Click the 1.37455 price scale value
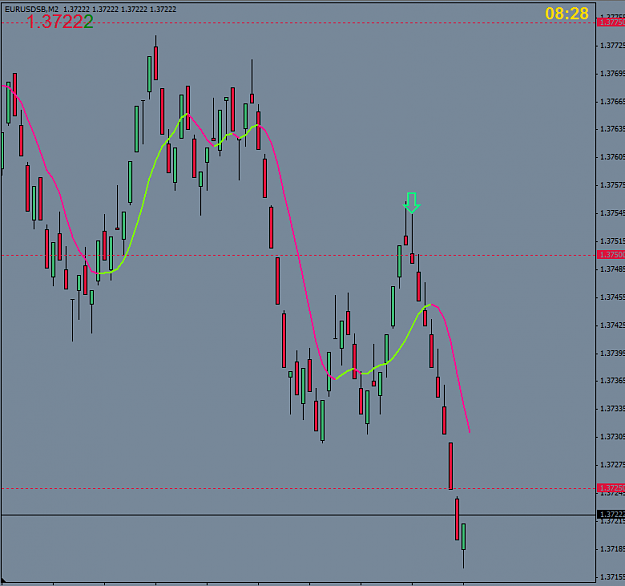 pyautogui.click(x=612, y=297)
